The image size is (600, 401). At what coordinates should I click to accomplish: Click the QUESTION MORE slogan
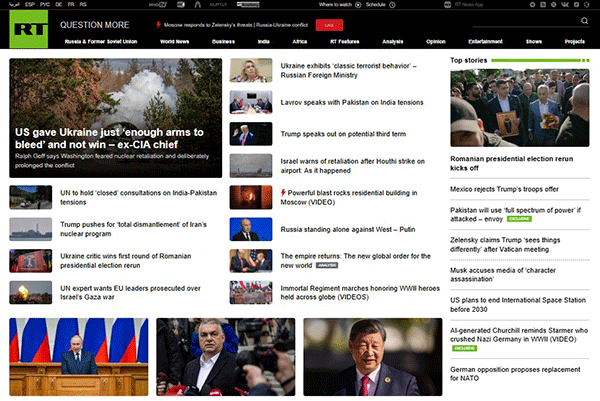click(x=95, y=25)
